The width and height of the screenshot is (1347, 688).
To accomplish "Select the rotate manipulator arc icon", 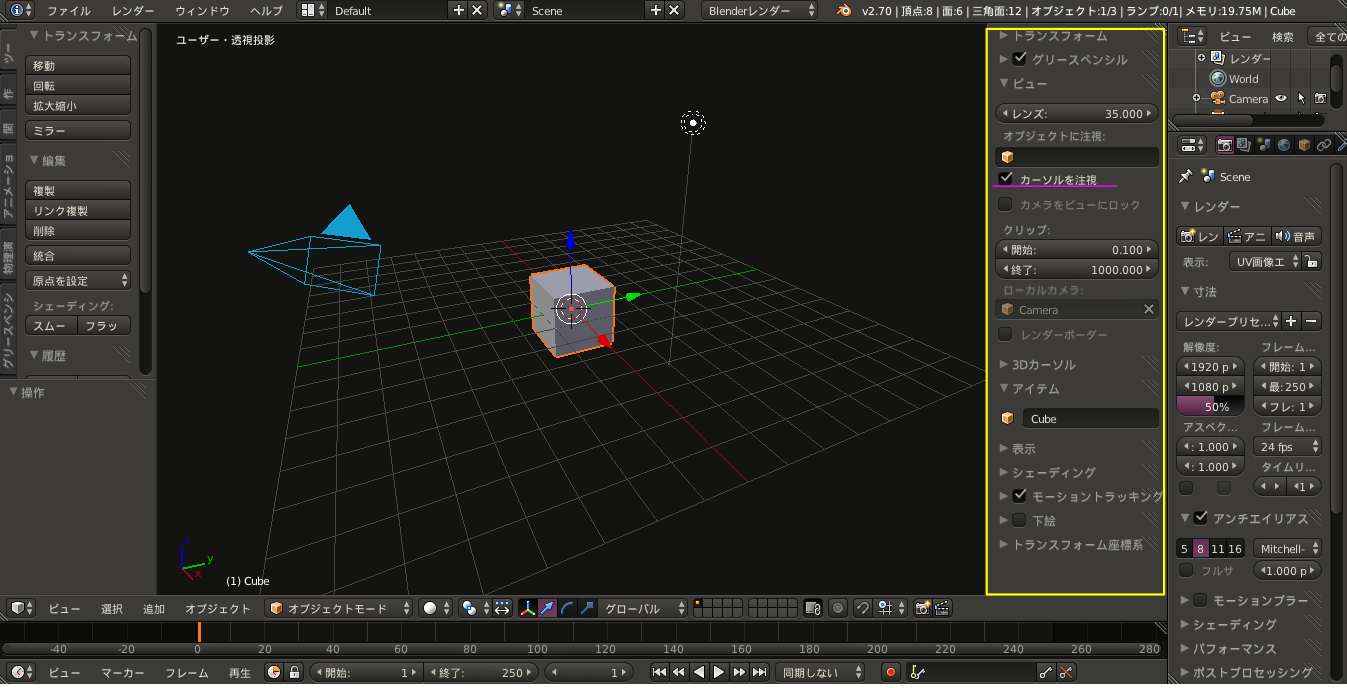I will coord(567,608).
